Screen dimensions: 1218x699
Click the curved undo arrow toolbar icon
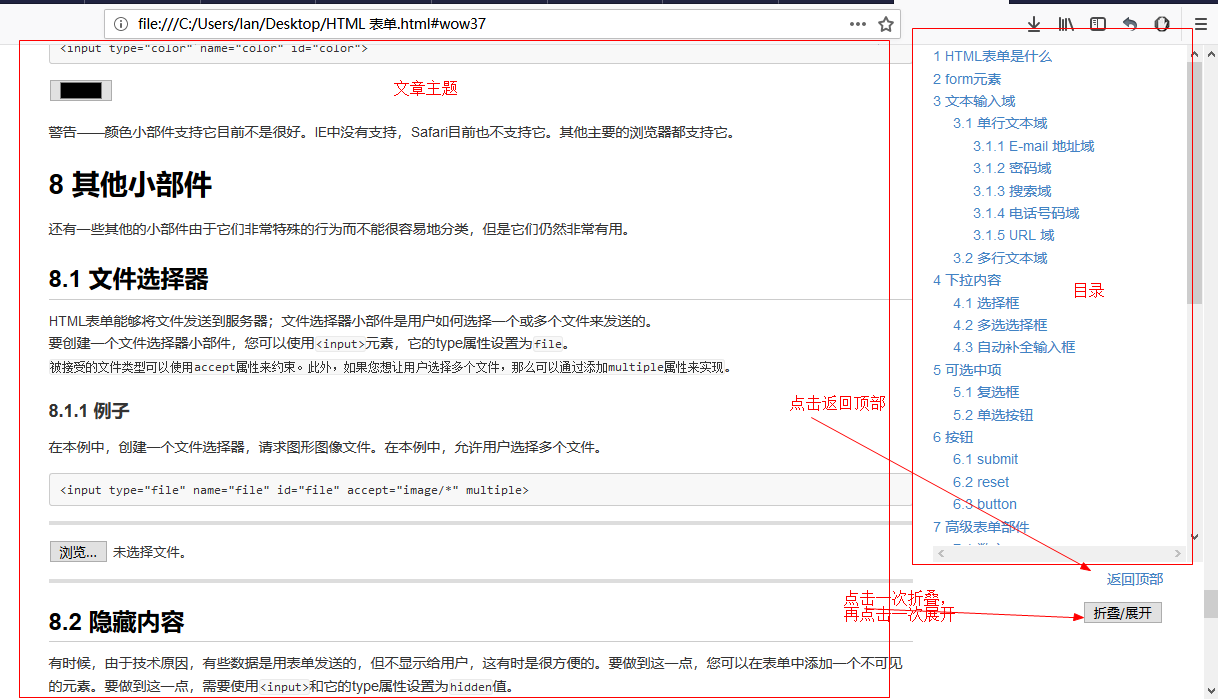coord(1130,24)
